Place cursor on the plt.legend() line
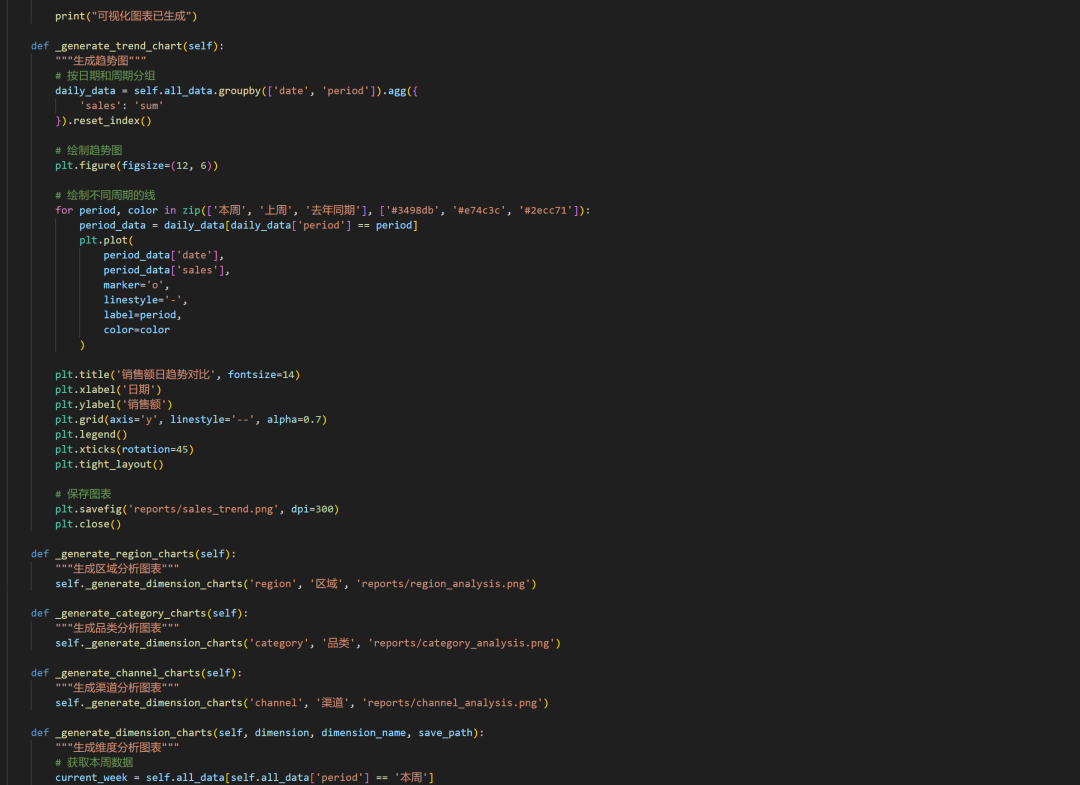1080x785 pixels. click(x=91, y=434)
